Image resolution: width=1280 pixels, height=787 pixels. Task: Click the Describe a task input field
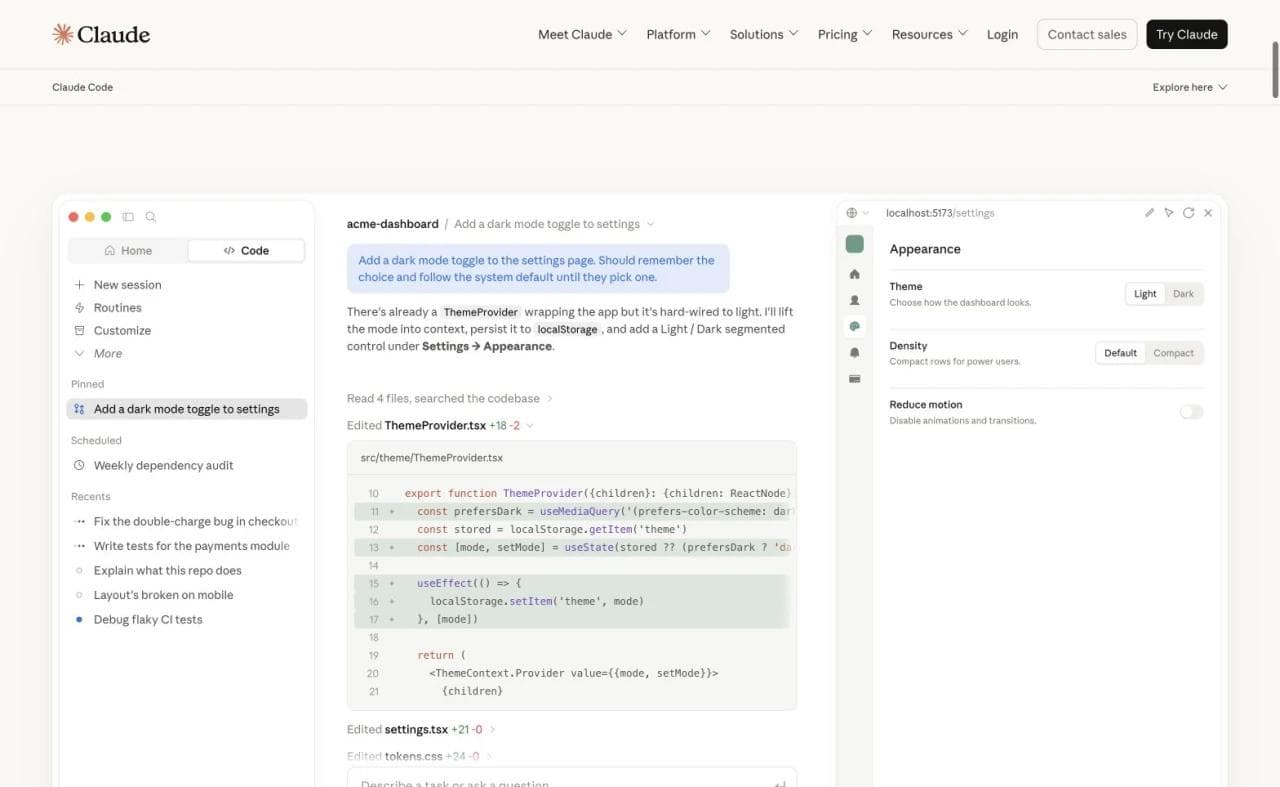572,778
